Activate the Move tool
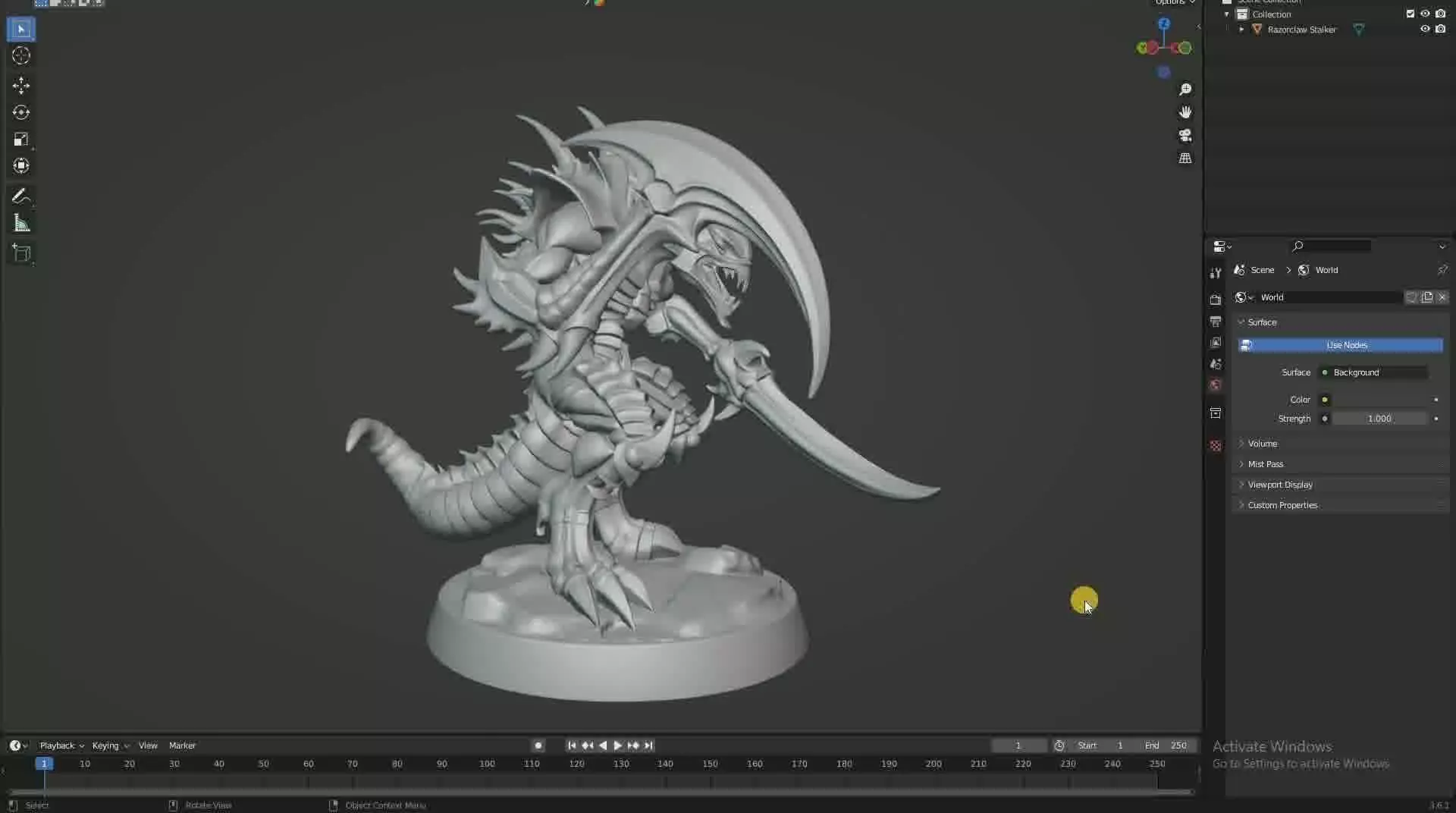 coord(21,85)
